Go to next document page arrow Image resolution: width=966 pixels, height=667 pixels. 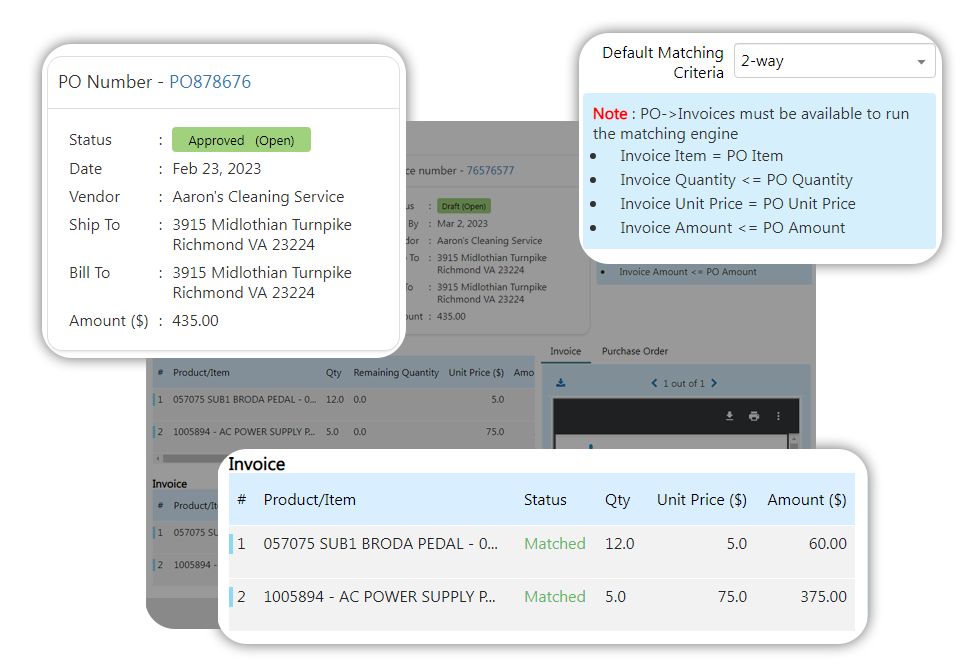pos(714,383)
